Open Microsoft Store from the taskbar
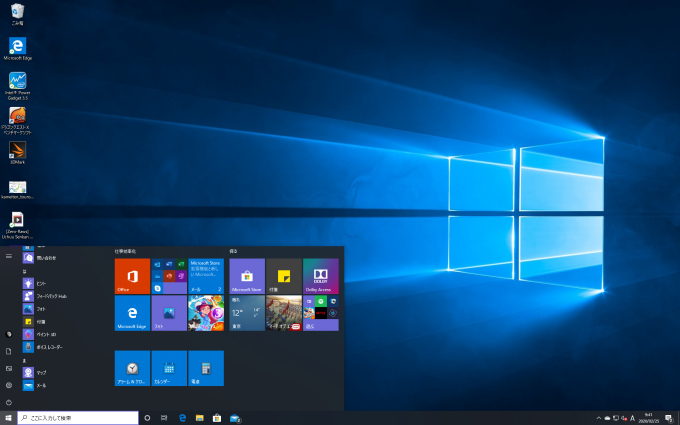 [217, 418]
